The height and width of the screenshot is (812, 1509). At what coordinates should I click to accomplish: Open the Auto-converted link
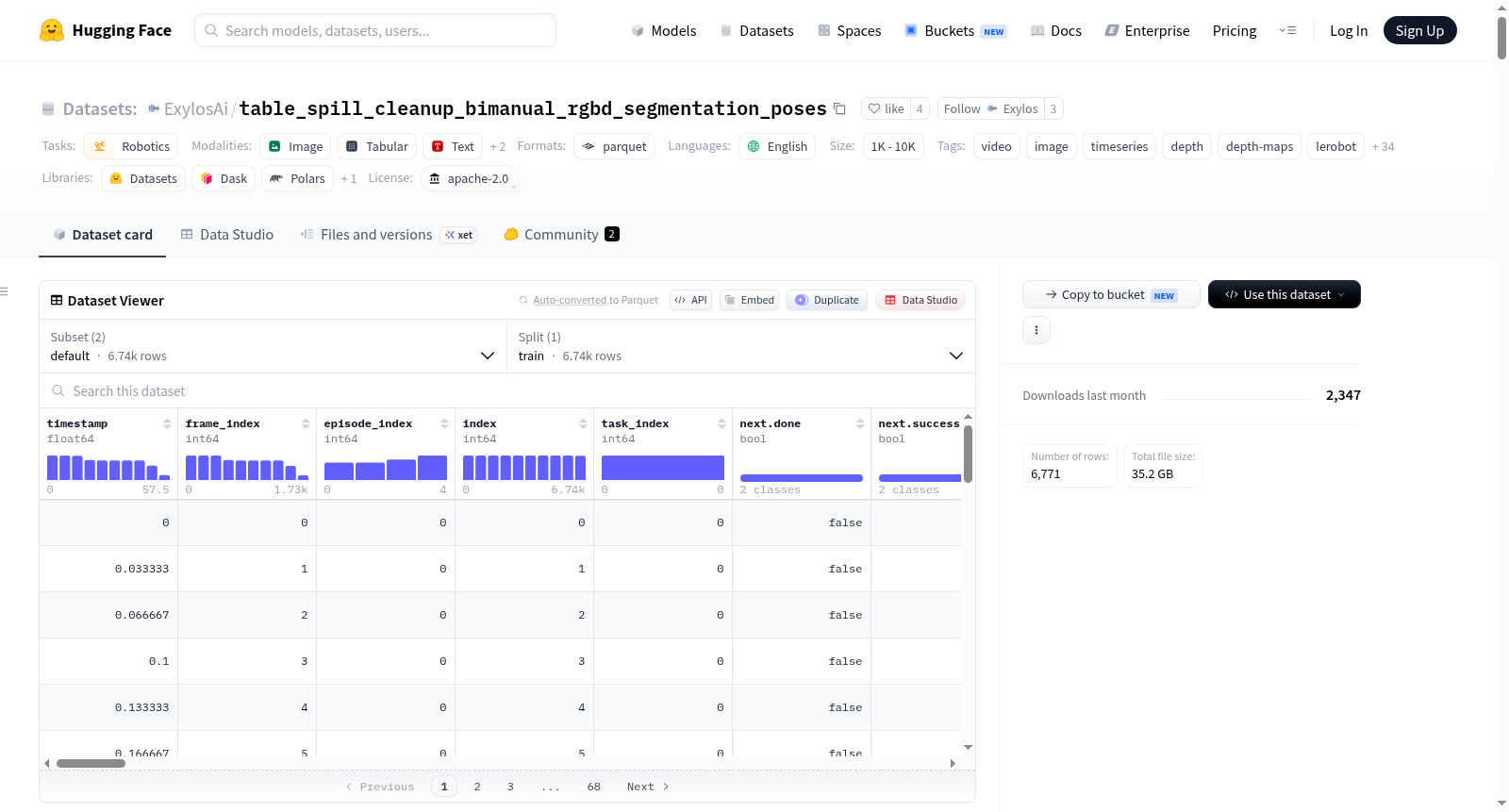pyautogui.click(x=570, y=300)
